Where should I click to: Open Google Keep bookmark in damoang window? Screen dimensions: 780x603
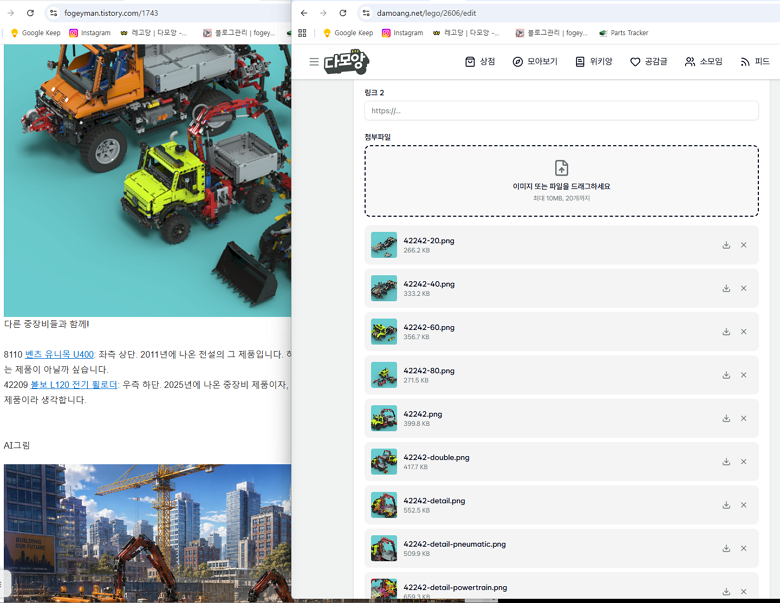pos(348,33)
